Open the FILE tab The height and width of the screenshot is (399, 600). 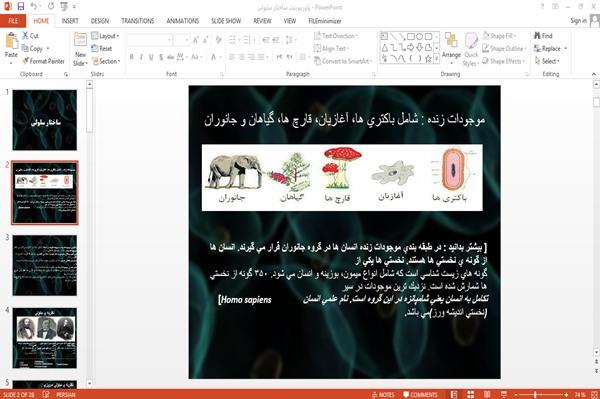(13, 21)
